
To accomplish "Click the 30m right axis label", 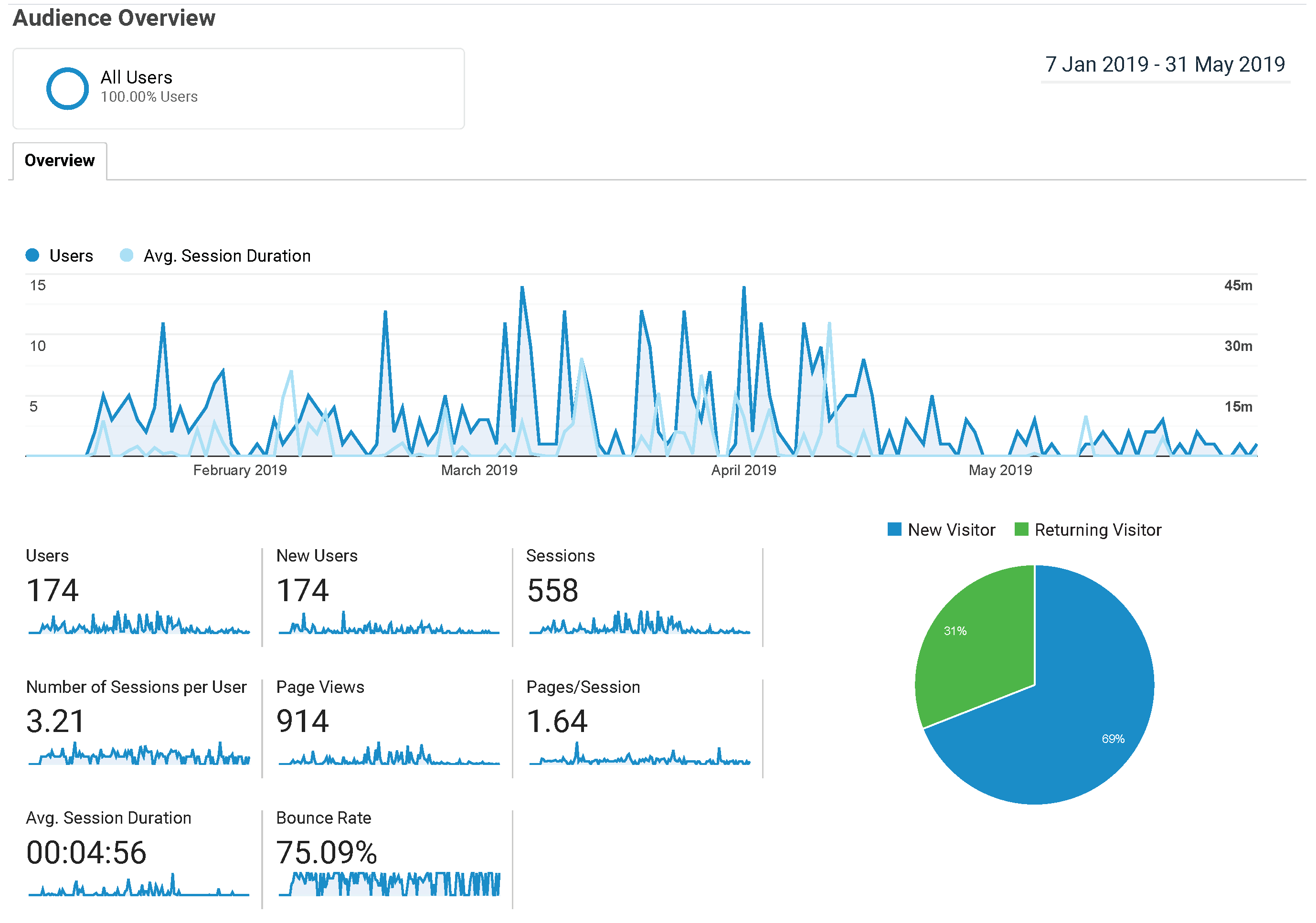I will (1239, 347).
